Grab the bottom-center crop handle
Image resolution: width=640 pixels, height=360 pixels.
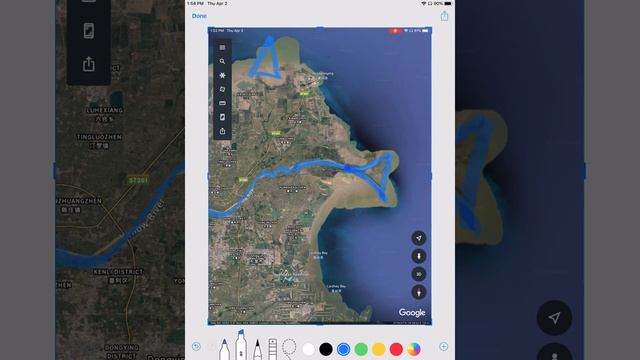320,325
